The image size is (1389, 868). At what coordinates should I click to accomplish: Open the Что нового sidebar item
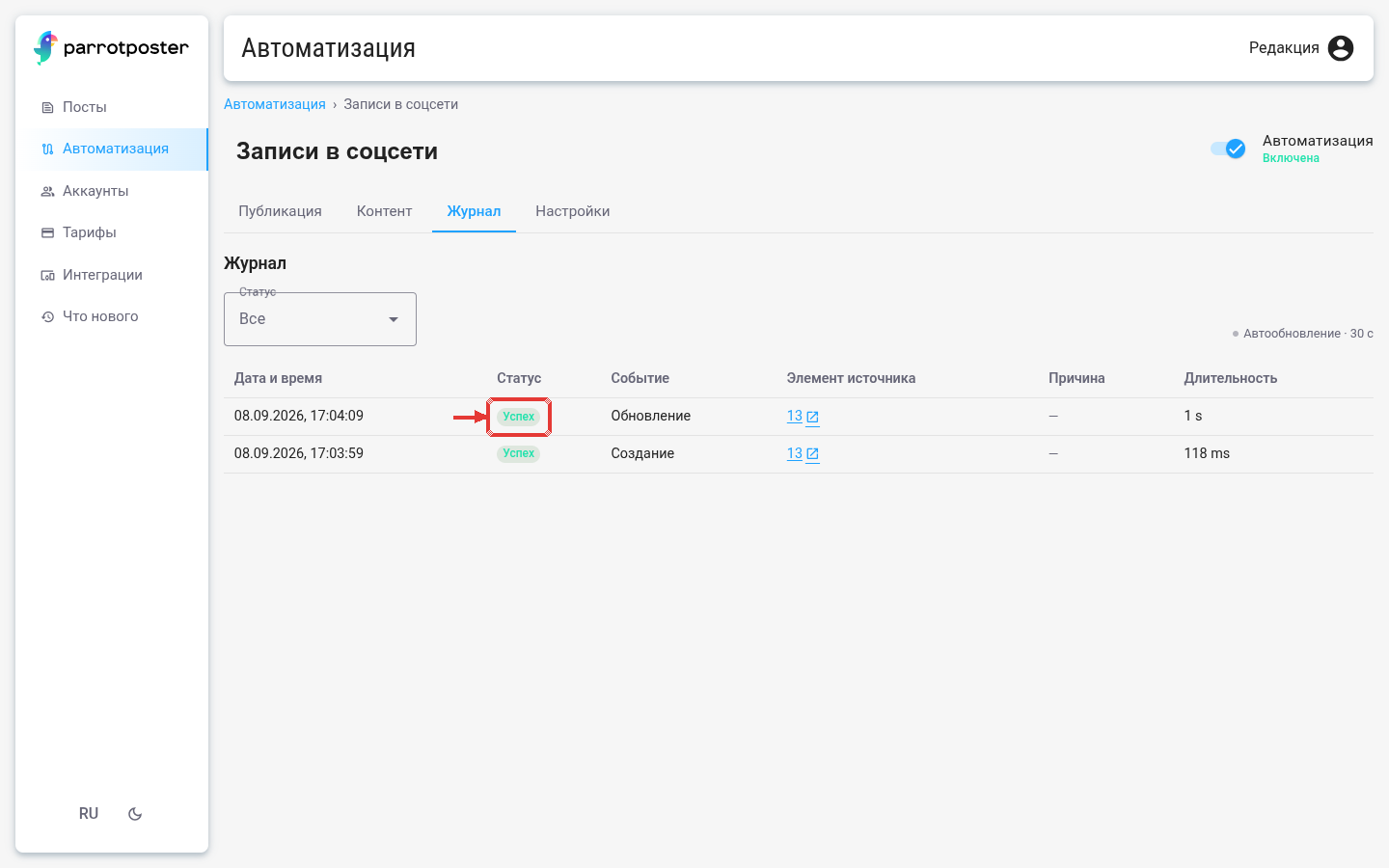tap(112, 316)
